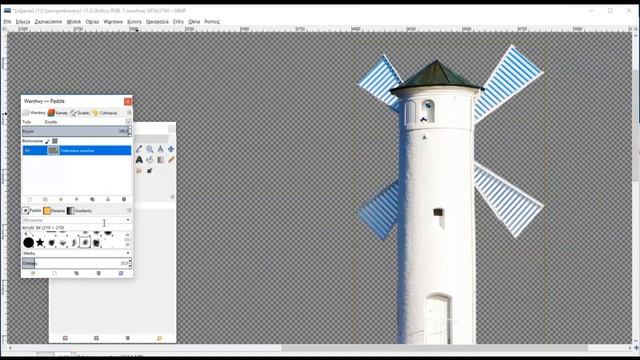Create a new brush icon
640x360 pixels.
[x=54, y=273]
